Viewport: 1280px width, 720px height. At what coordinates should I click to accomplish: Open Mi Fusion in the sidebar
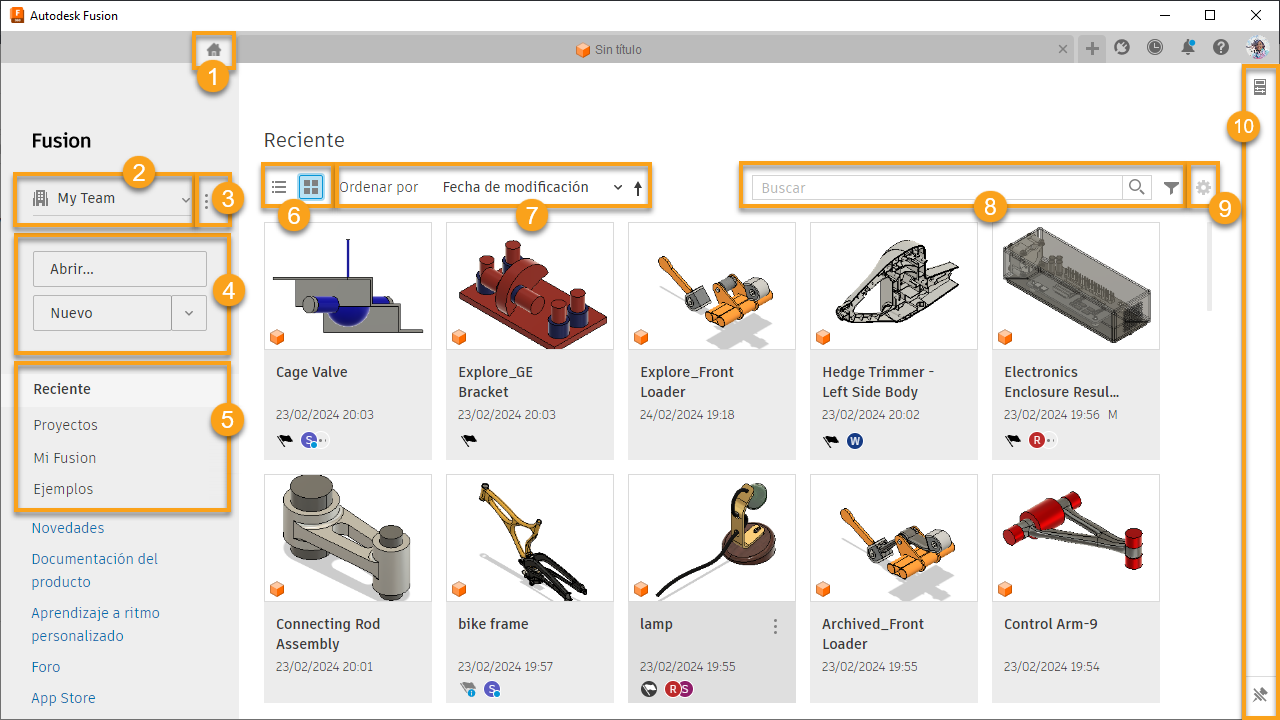click(65, 458)
